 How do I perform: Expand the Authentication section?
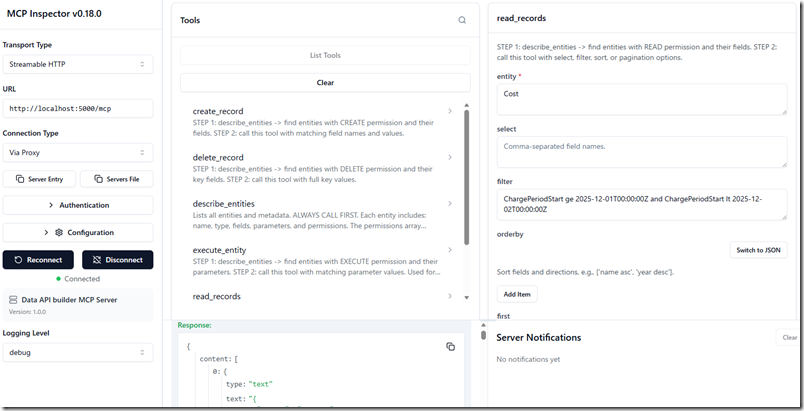tap(78, 205)
